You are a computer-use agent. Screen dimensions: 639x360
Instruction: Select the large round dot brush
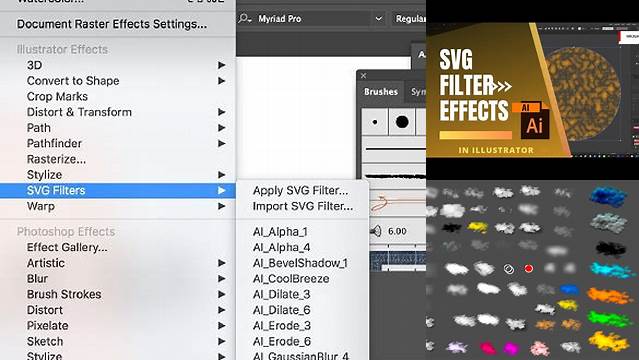click(402, 122)
